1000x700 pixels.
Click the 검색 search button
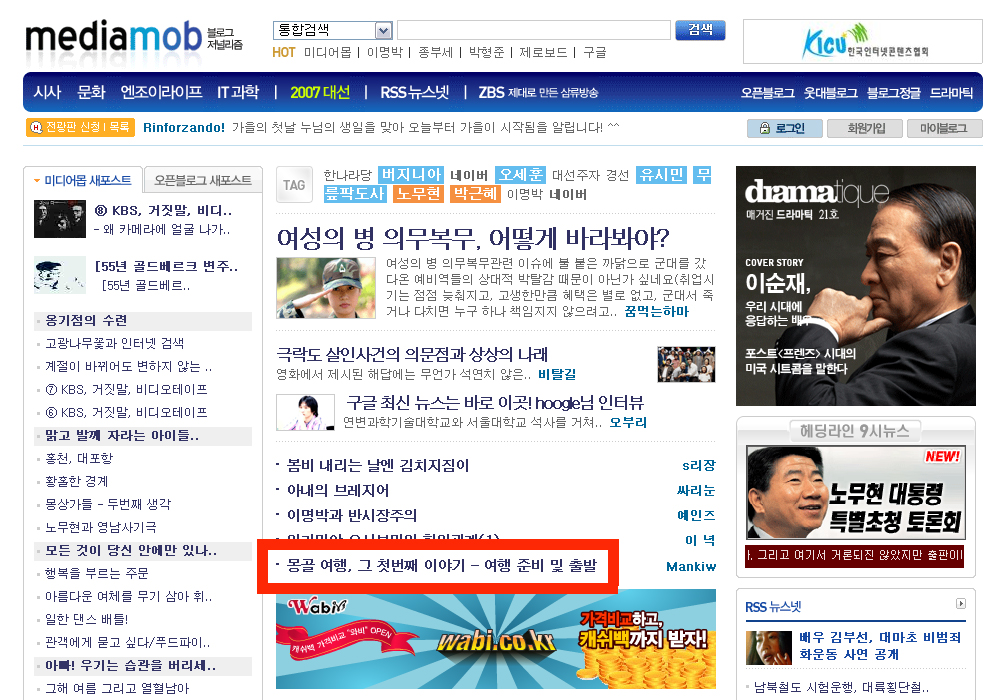point(700,30)
